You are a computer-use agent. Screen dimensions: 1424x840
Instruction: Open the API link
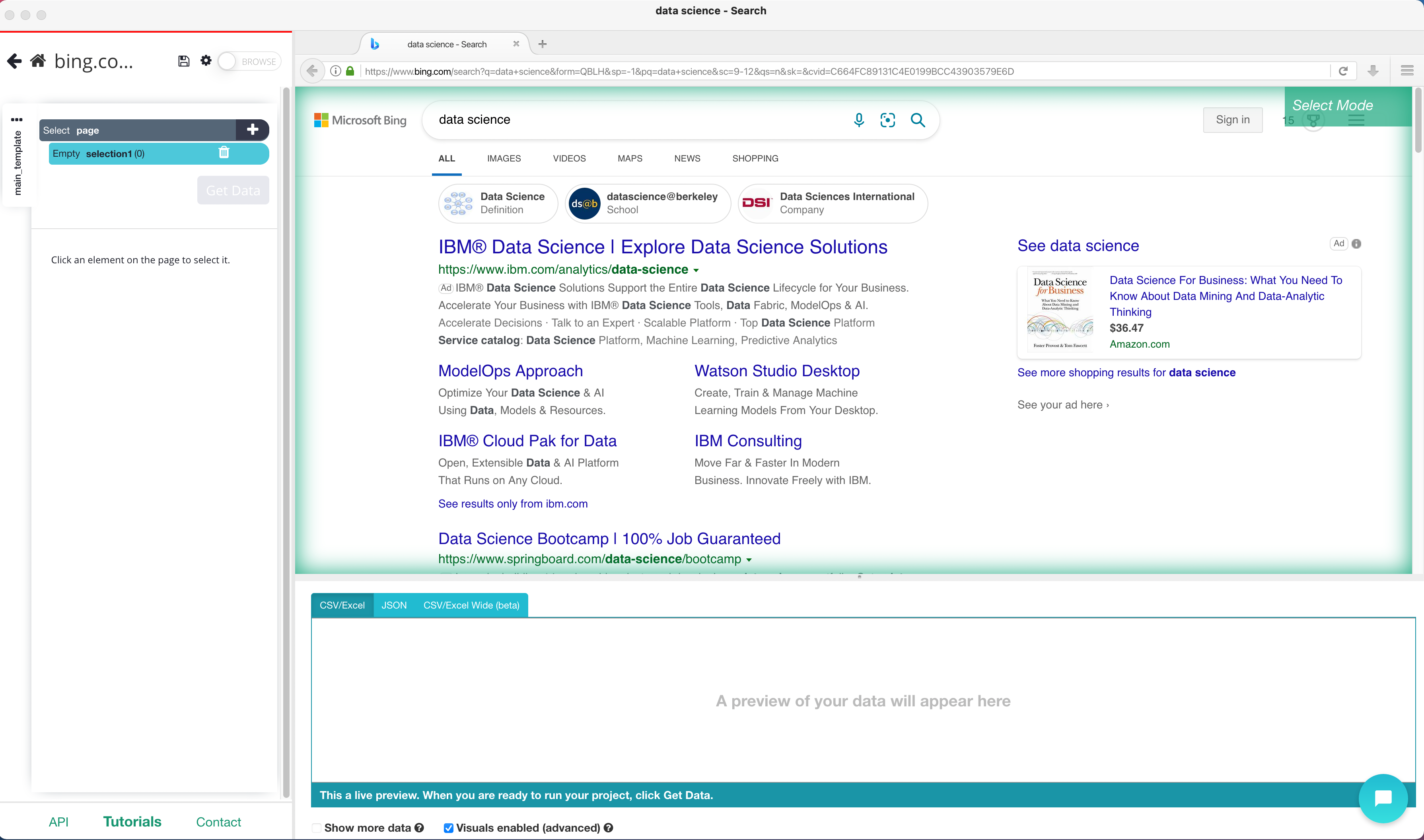click(58, 822)
